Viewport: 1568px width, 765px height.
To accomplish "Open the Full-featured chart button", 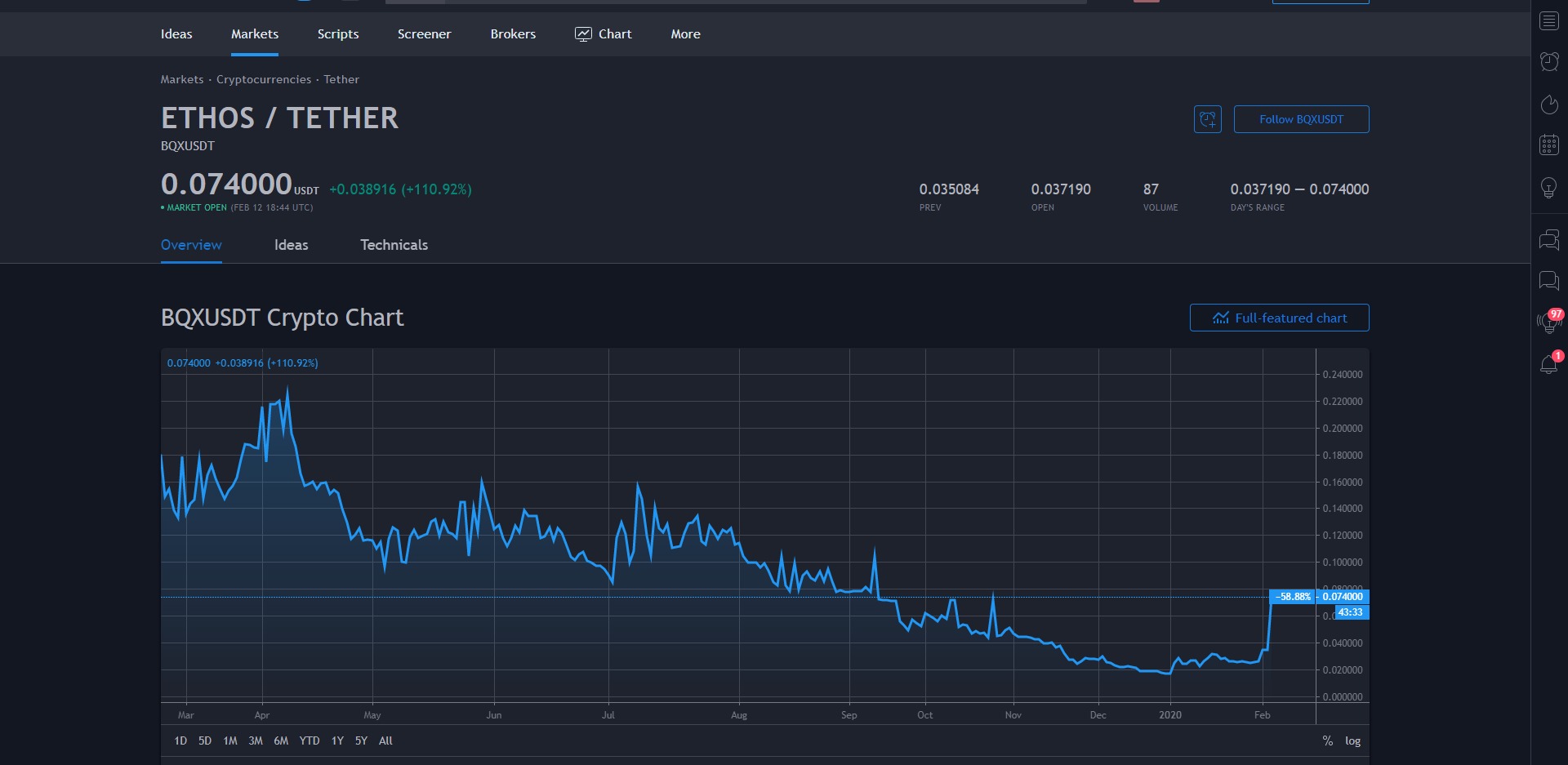I will [1279, 318].
